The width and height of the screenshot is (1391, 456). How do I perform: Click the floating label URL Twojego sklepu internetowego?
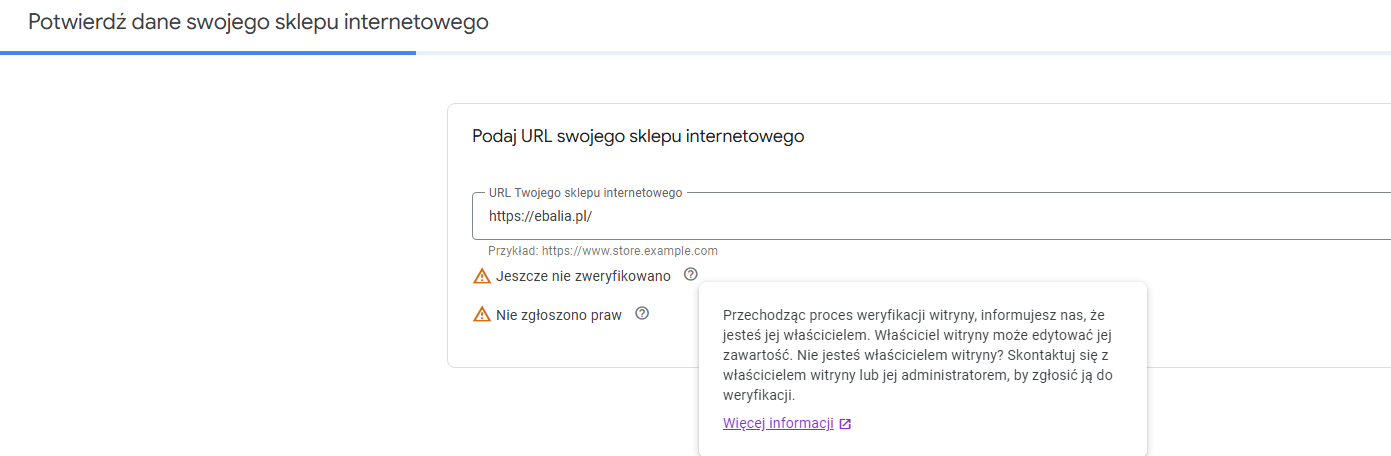point(585,192)
